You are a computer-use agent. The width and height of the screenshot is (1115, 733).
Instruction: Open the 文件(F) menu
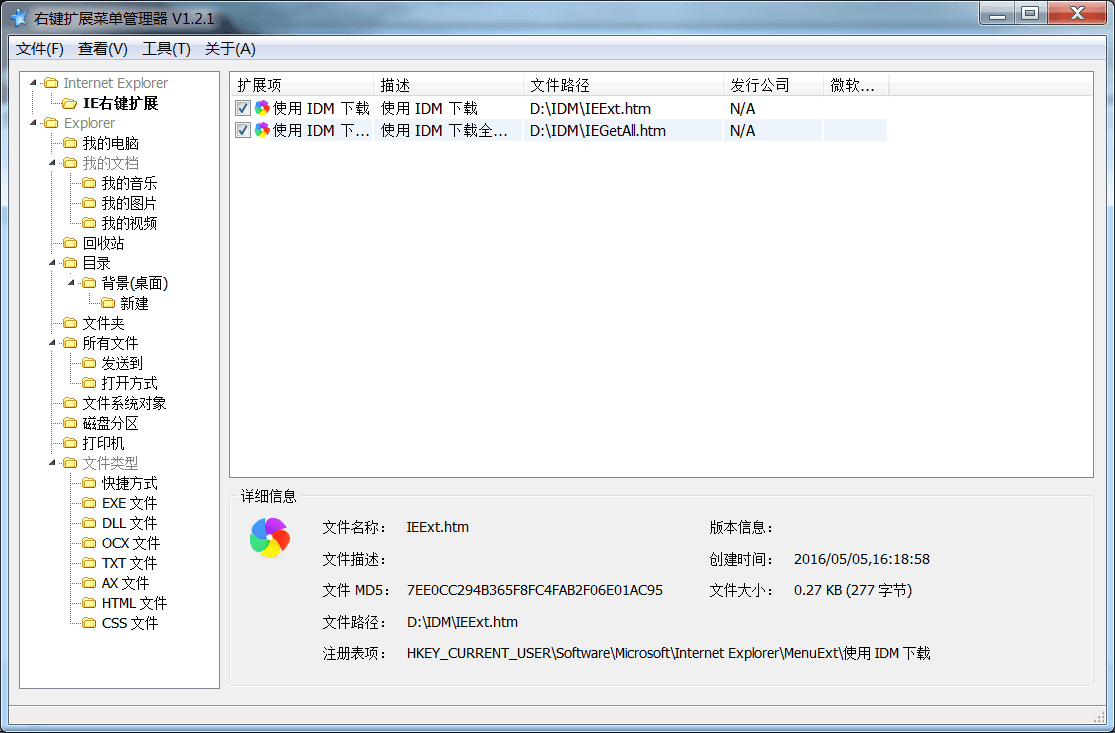pyautogui.click(x=40, y=49)
